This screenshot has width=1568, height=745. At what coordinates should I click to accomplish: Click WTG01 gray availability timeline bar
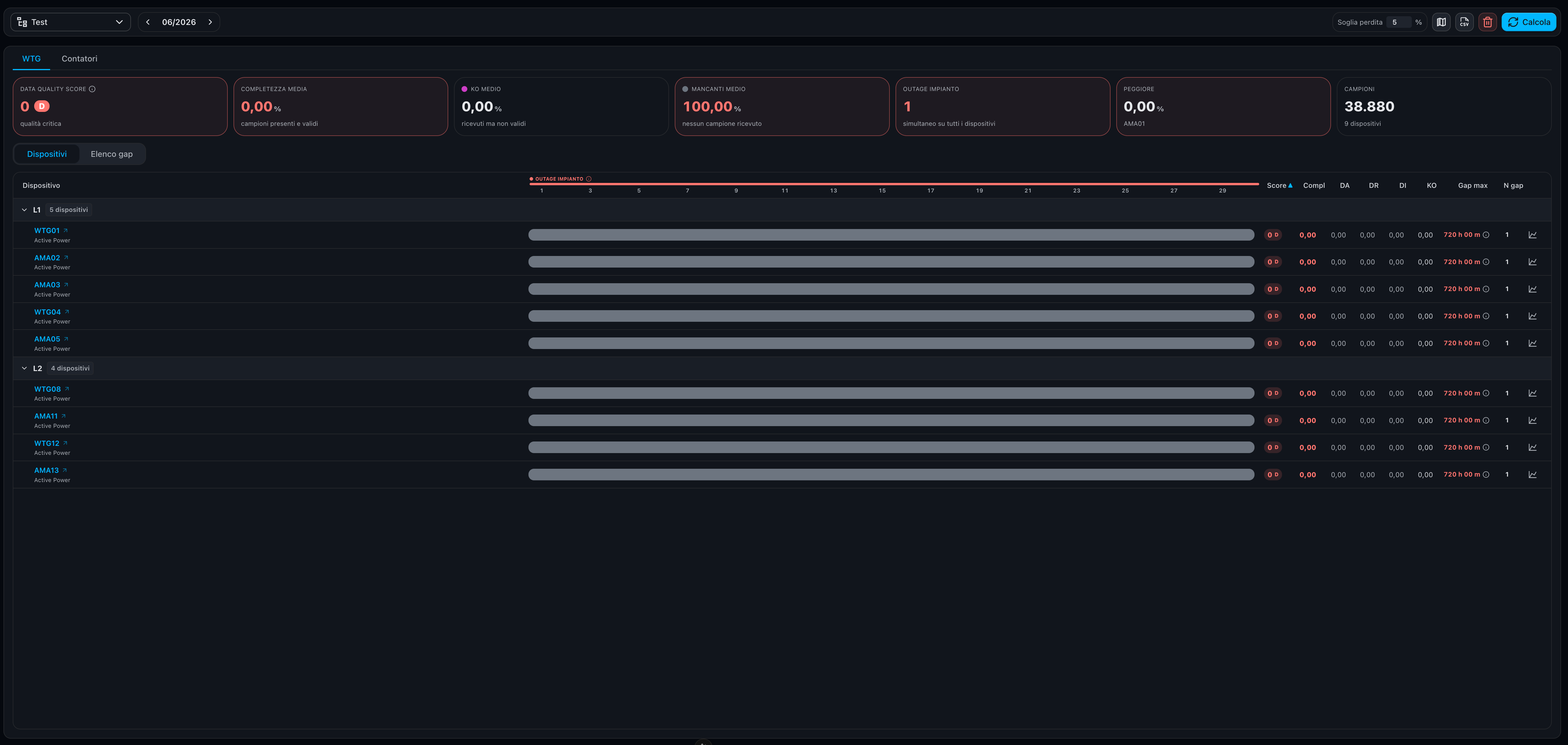(891, 235)
